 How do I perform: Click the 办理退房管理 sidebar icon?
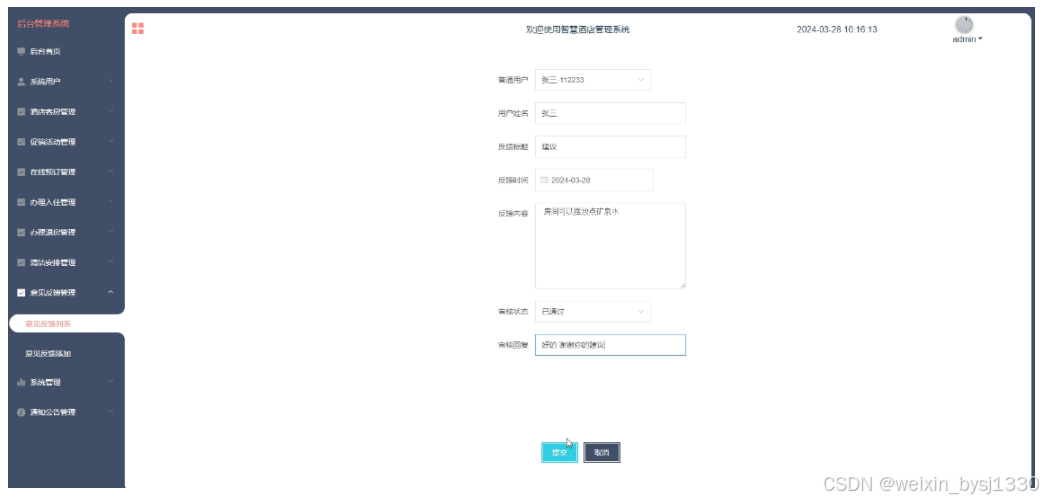tap(21, 232)
